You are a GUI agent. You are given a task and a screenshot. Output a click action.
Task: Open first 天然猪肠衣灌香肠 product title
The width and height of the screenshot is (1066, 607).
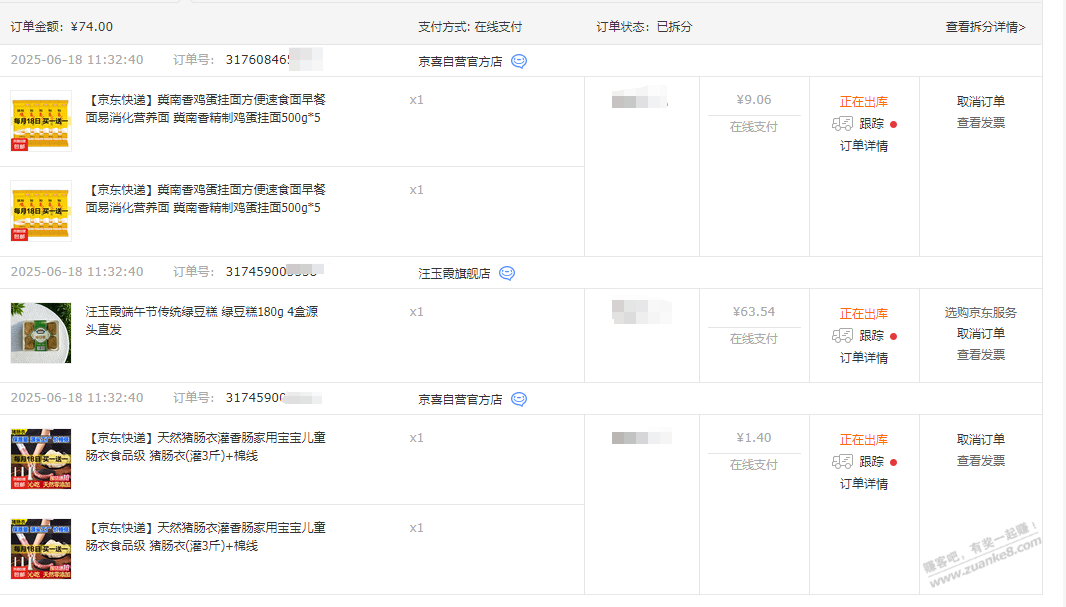point(205,447)
